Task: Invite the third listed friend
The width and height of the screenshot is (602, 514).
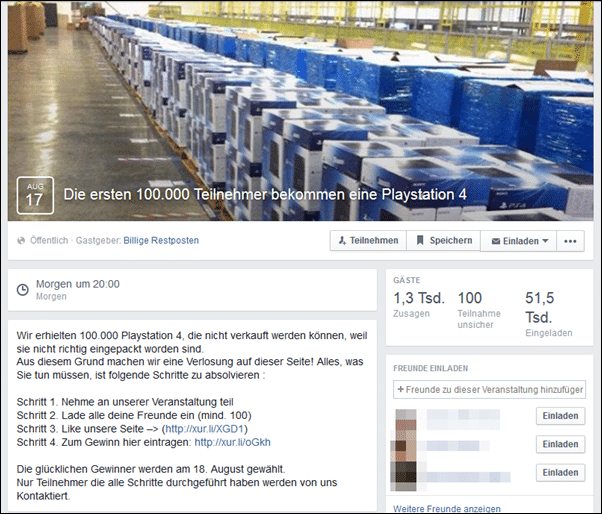Action: pyautogui.click(x=561, y=473)
